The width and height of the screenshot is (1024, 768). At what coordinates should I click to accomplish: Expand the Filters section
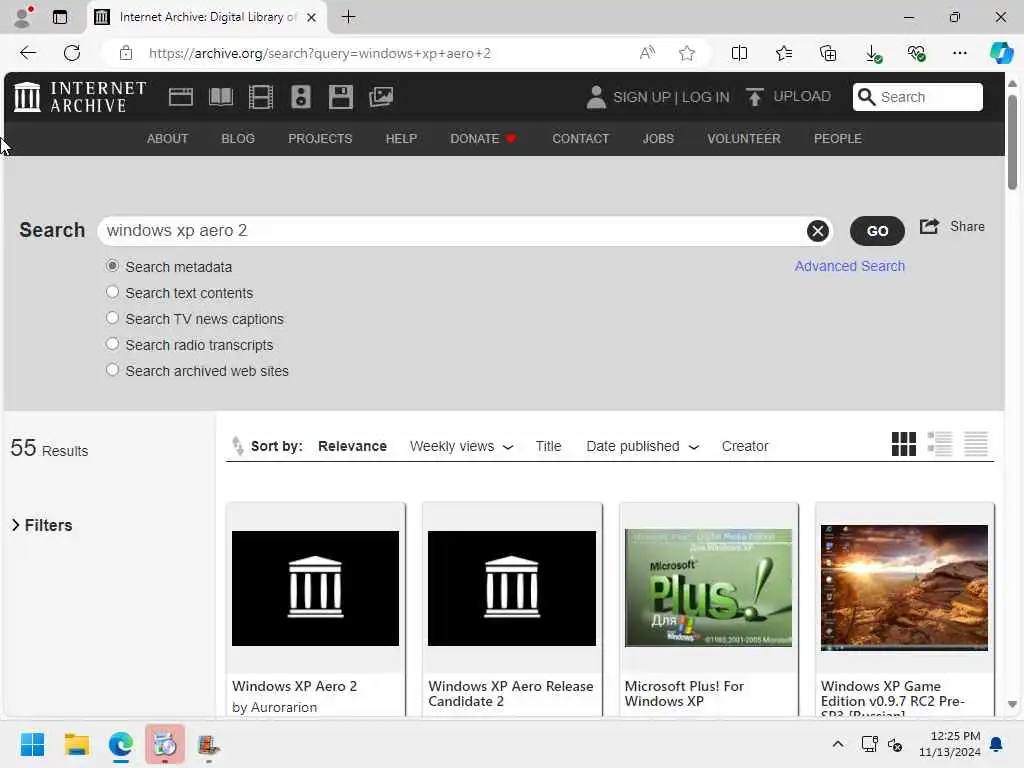pos(42,525)
